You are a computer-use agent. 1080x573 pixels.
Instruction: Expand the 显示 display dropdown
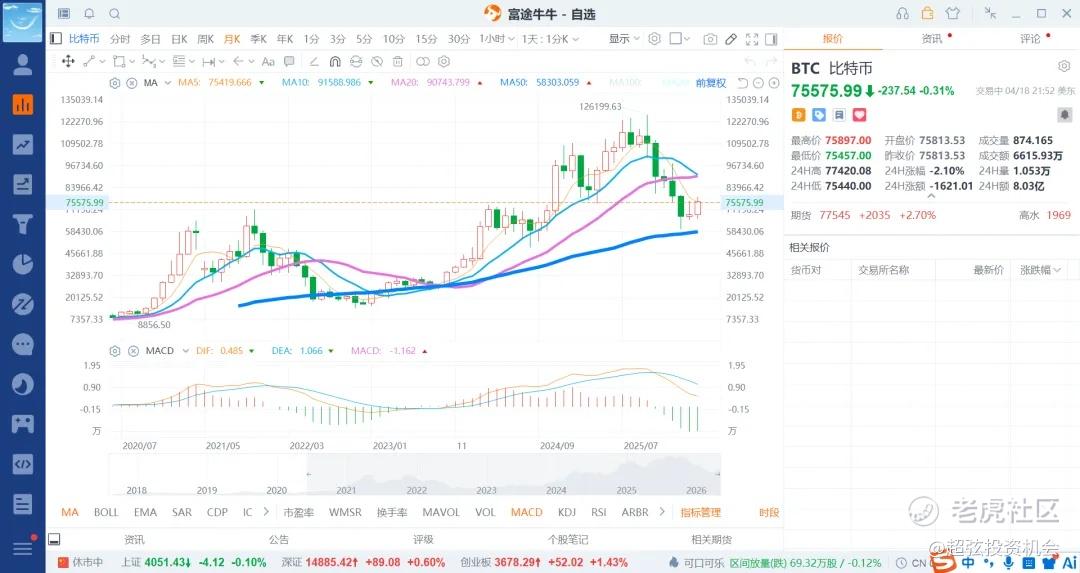[624, 39]
